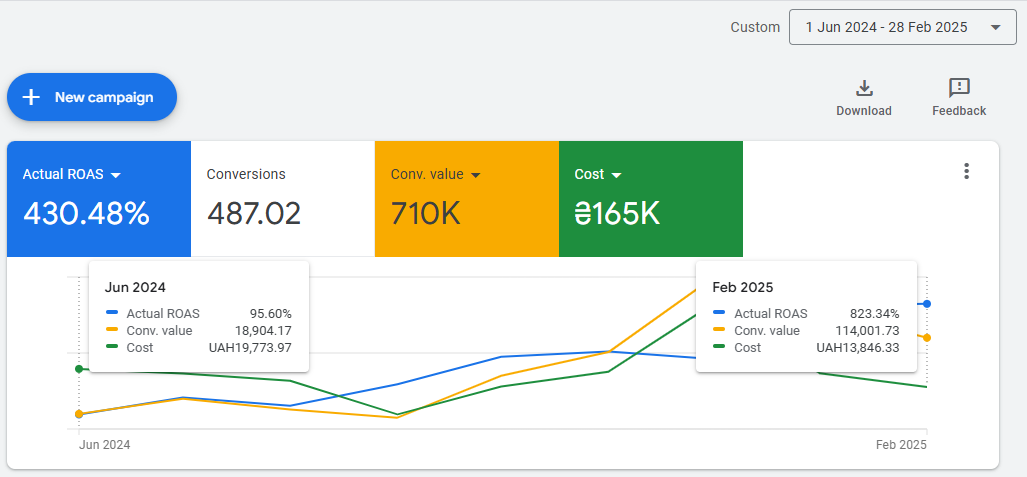Expand the Cost metric dropdown
This screenshot has height=477, width=1027.
tap(616, 176)
